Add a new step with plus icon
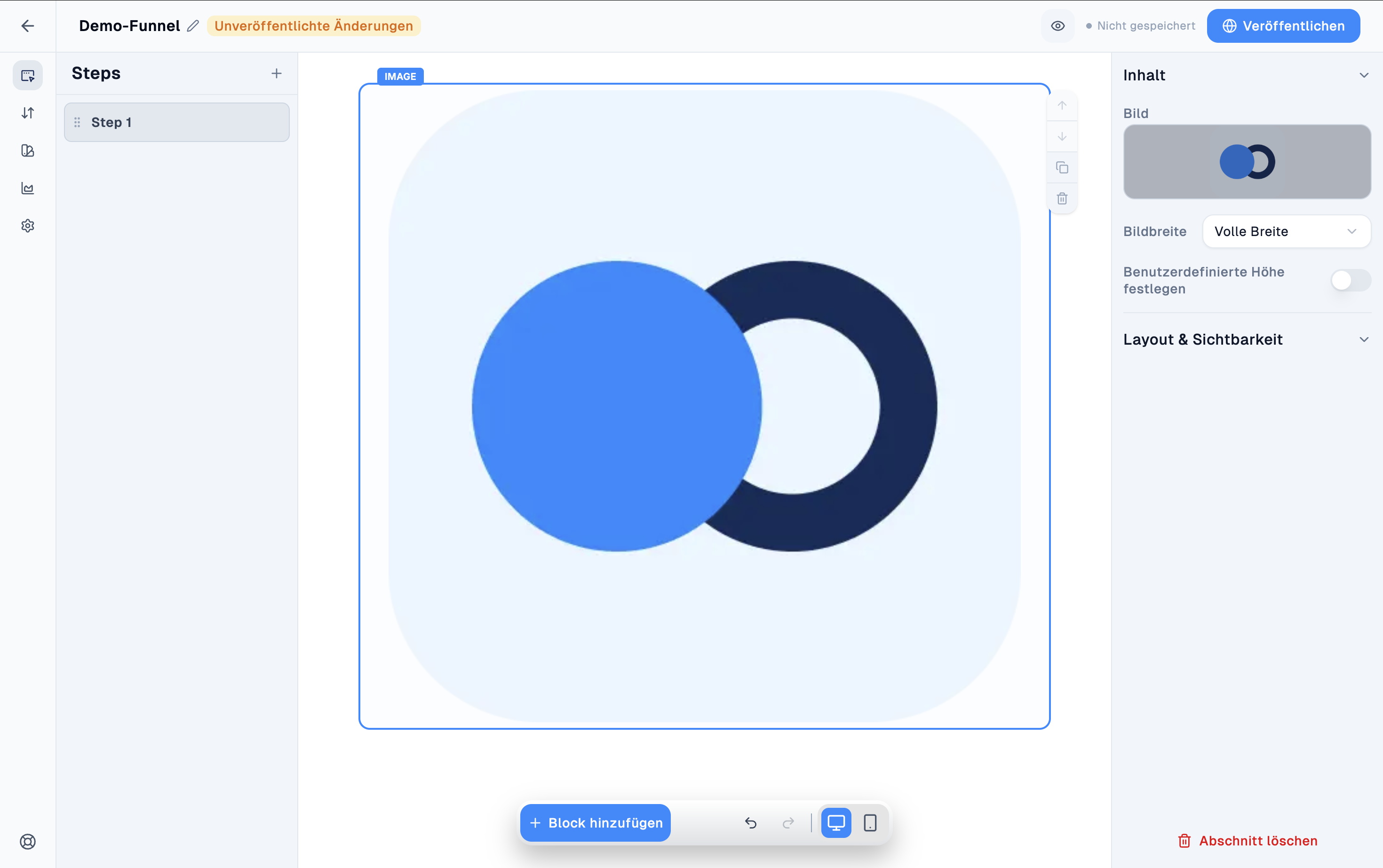 point(276,73)
